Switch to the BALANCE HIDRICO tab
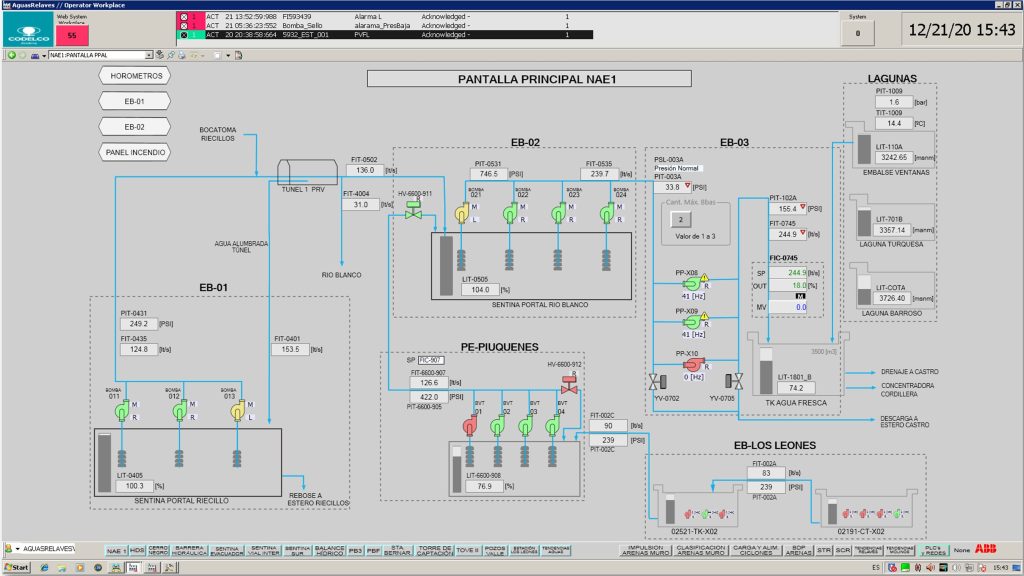The width and height of the screenshot is (1024, 576). 327,549
